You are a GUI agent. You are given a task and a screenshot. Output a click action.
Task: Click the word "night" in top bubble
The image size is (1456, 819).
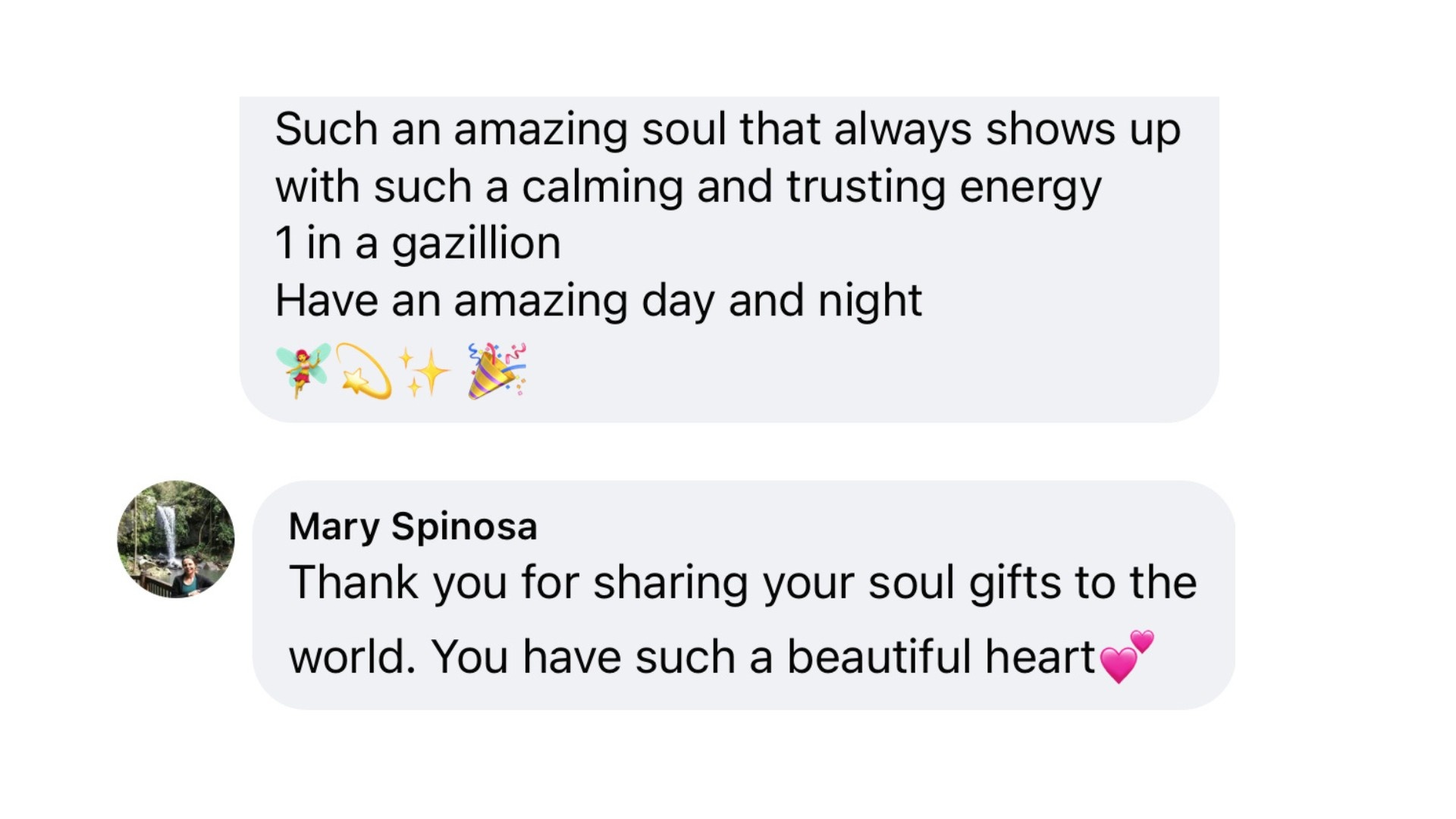pos(870,301)
